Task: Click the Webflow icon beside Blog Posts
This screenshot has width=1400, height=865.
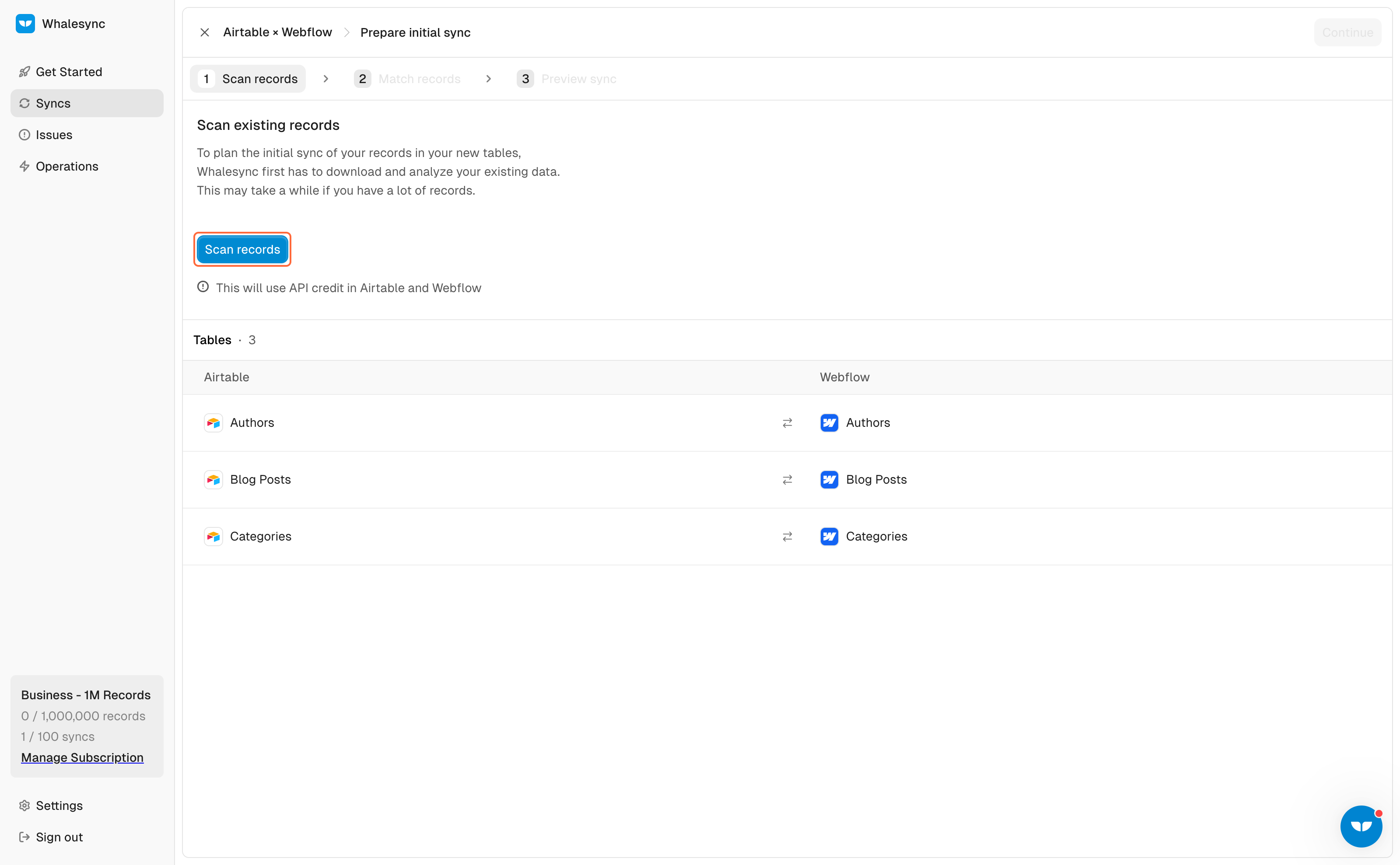Action: click(829, 479)
